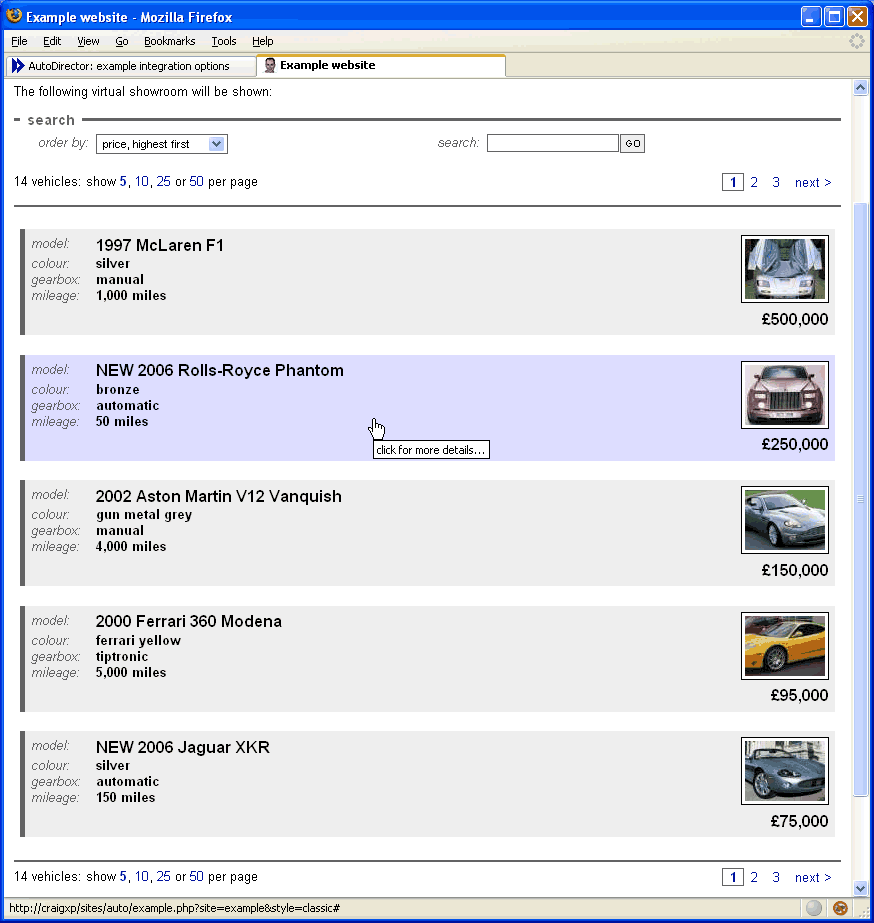Open the File menu

coord(19,41)
